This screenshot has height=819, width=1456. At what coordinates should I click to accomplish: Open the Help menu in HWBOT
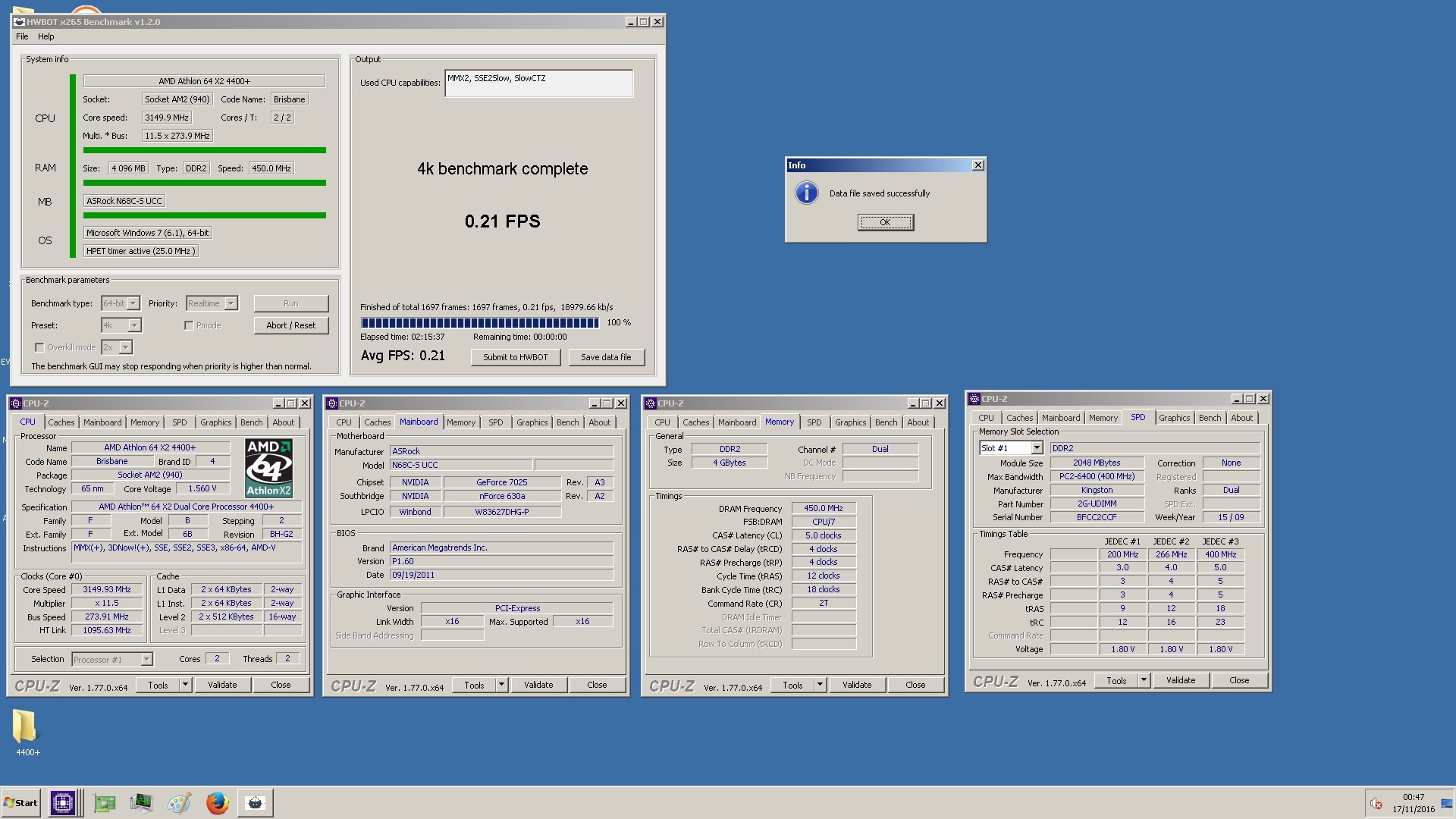pos(46,36)
